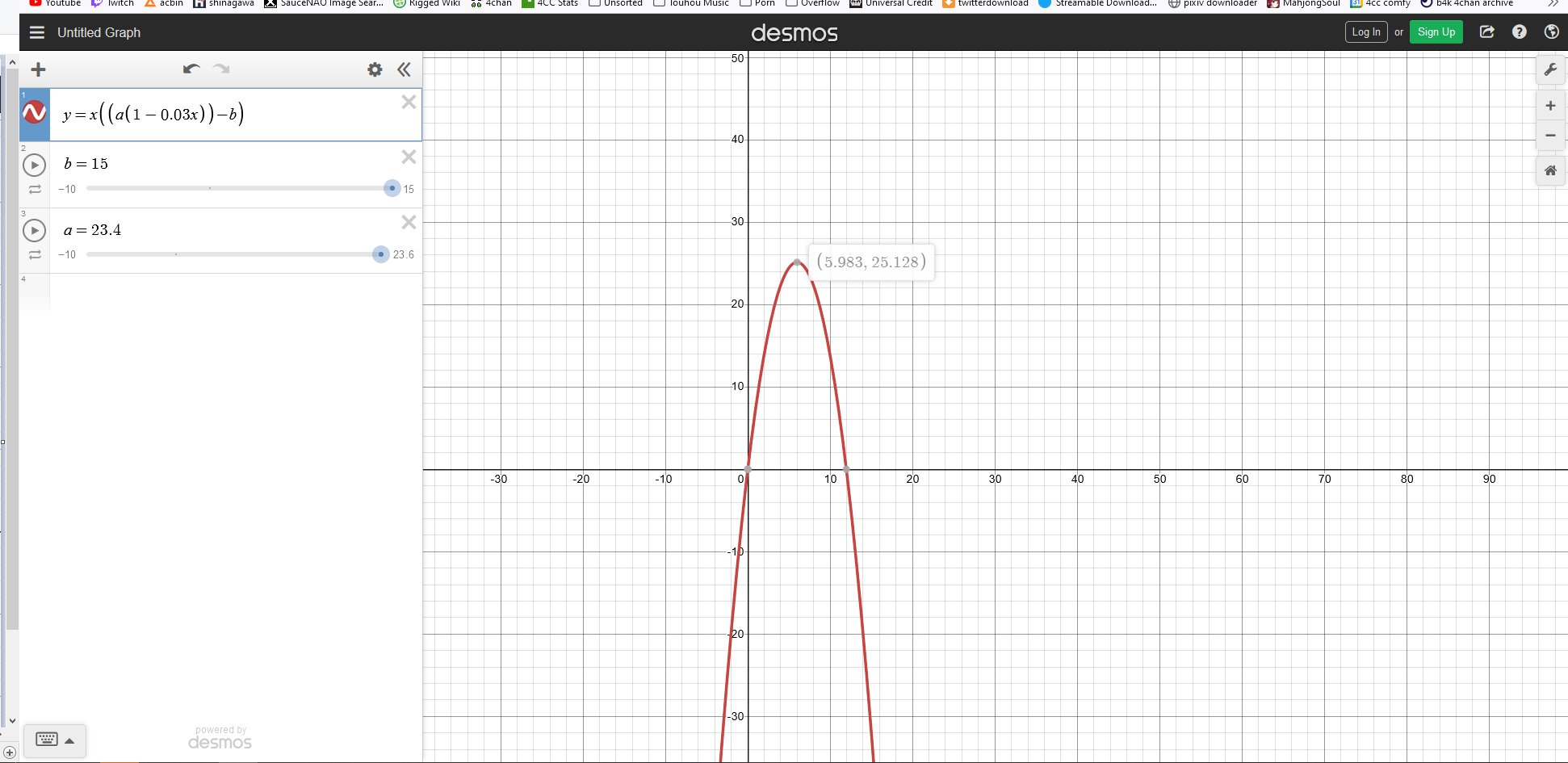Open the Universal Credit bookmark
The image size is (1568, 763).
point(891,3)
